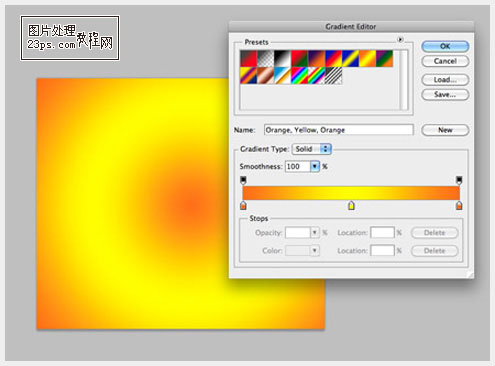Select the right opacity stop above gradient bar
The image size is (495, 366).
[x=459, y=180]
